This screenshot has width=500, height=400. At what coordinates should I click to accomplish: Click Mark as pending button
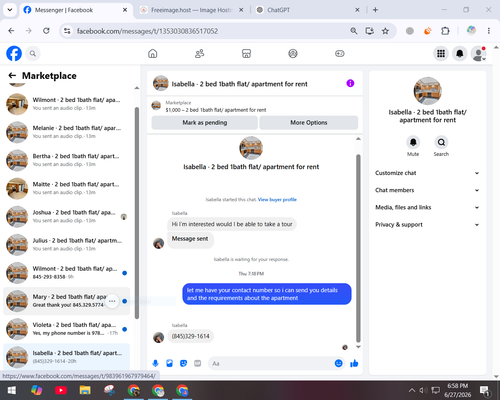pyautogui.click(x=204, y=123)
